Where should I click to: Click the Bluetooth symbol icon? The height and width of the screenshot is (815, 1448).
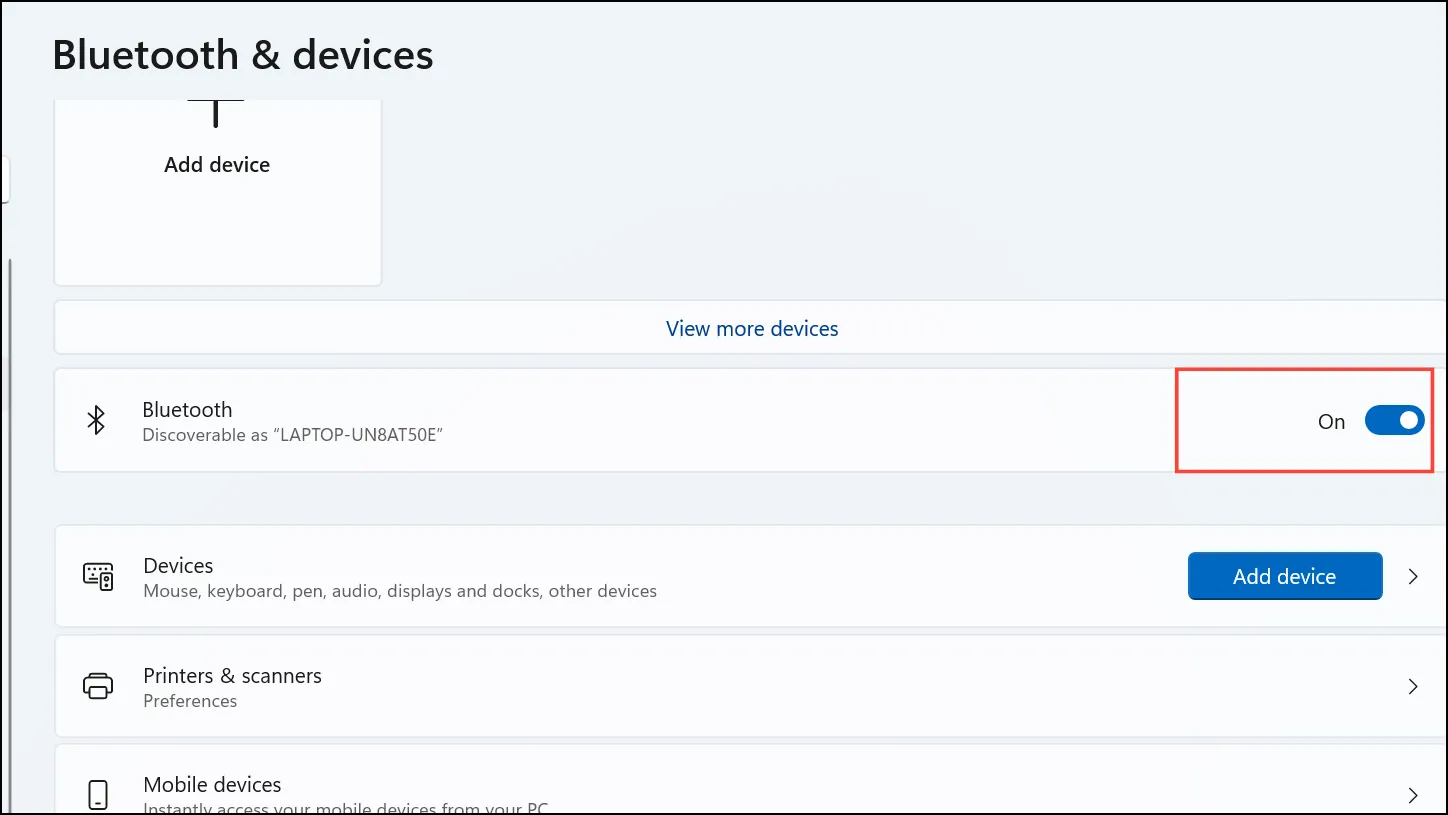point(96,421)
